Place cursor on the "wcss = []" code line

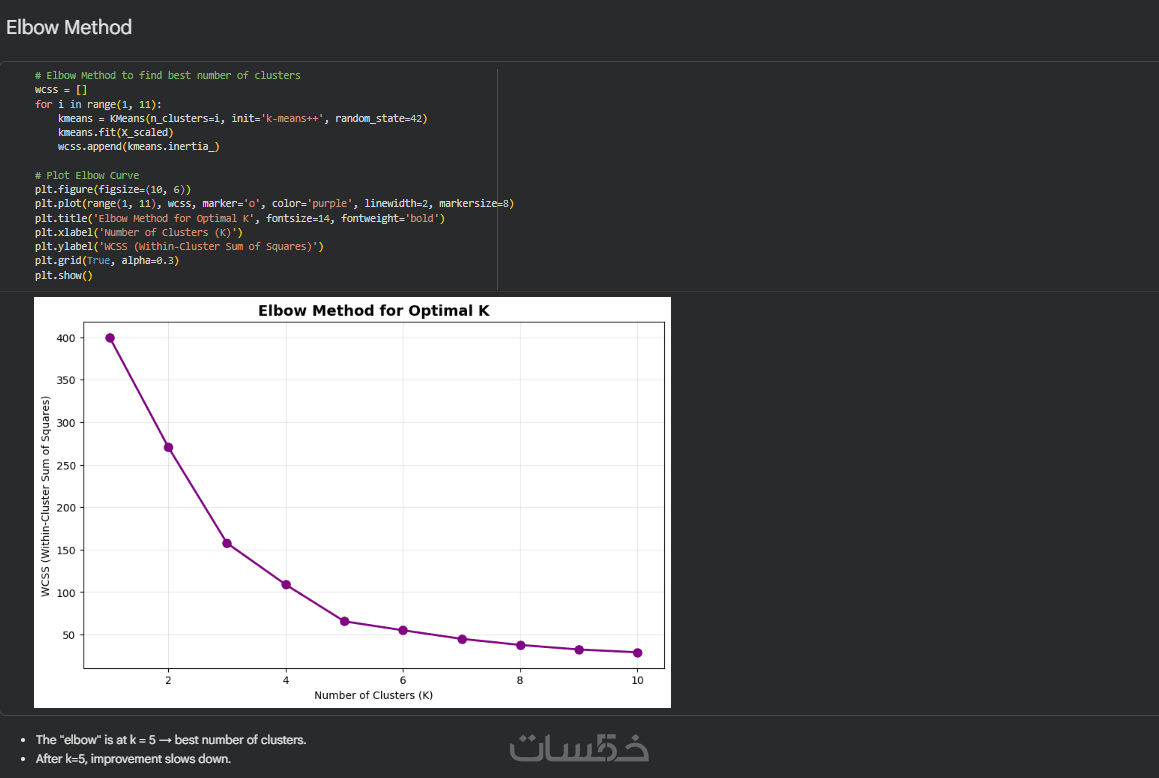(x=61, y=90)
